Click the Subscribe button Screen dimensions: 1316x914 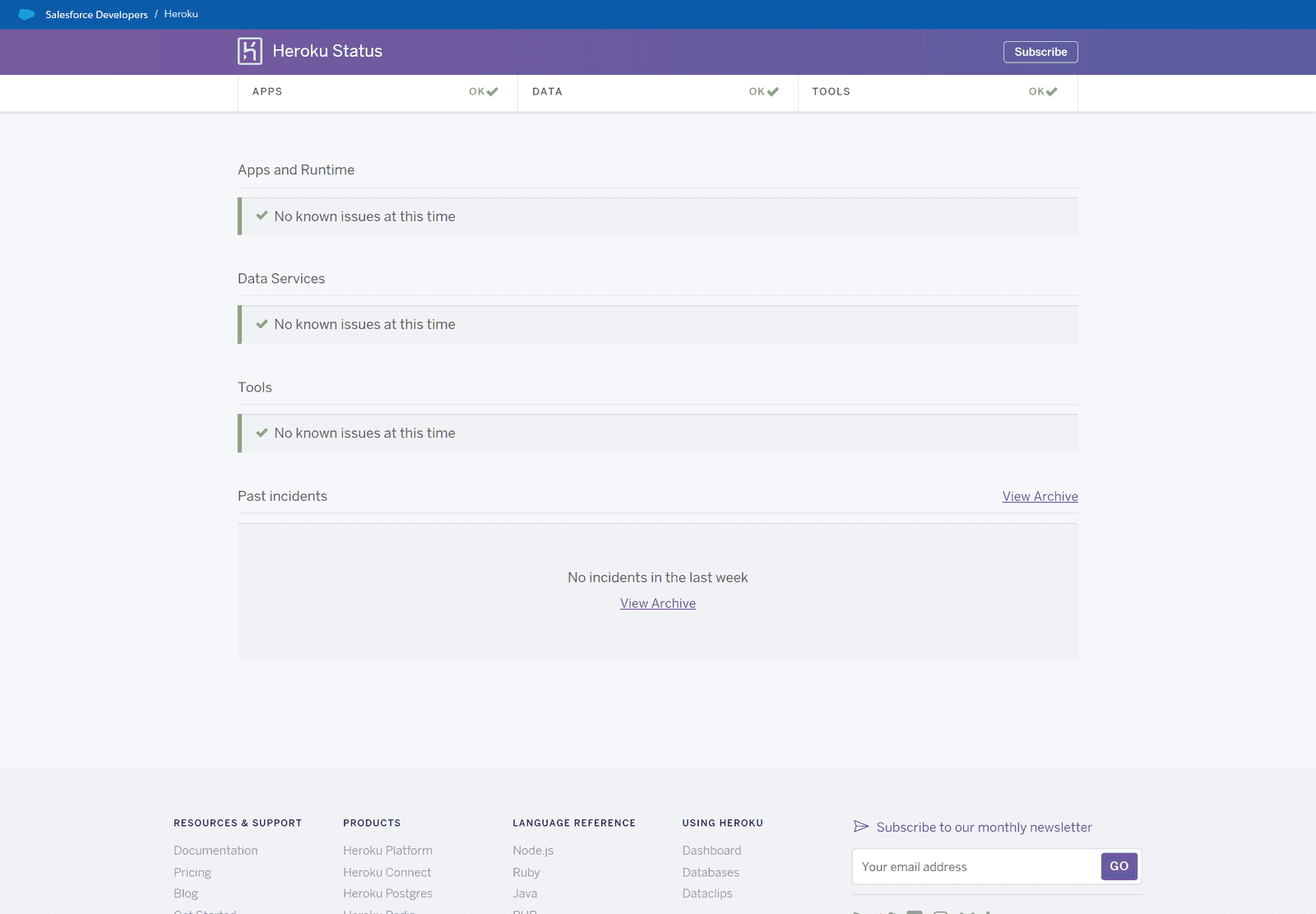tap(1040, 51)
